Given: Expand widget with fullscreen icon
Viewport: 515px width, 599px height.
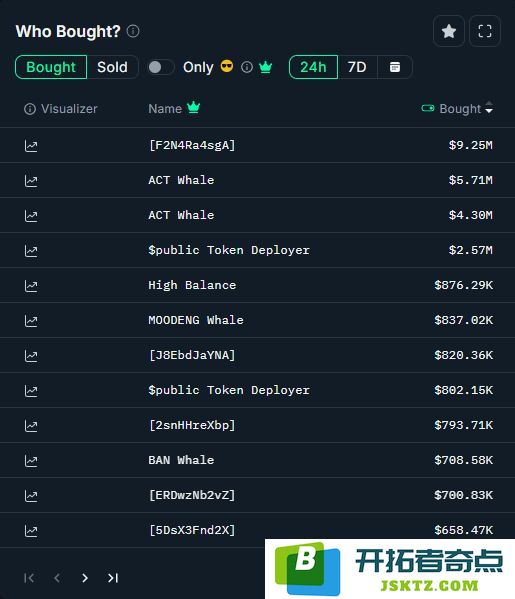Looking at the screenshot, I should point(485,31).
